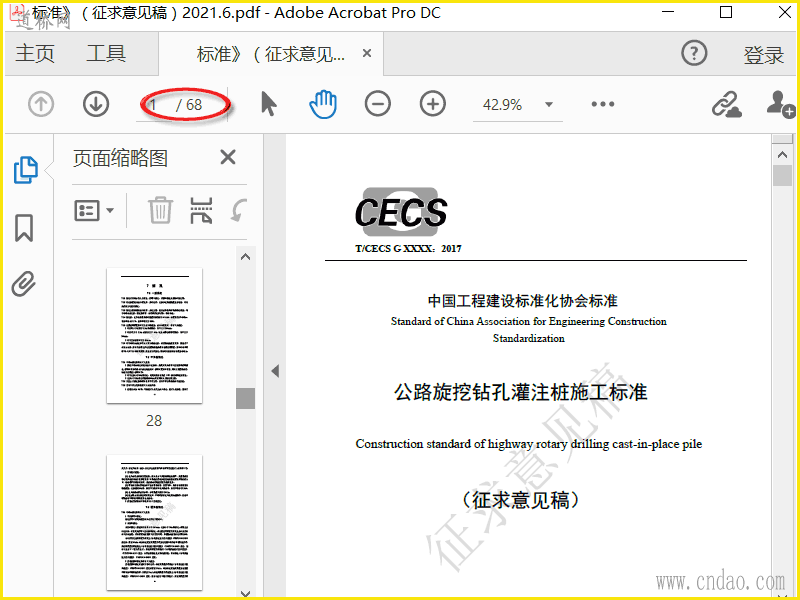Click document scrollbar up arrow
800x600 pixels.
point(782,154)
